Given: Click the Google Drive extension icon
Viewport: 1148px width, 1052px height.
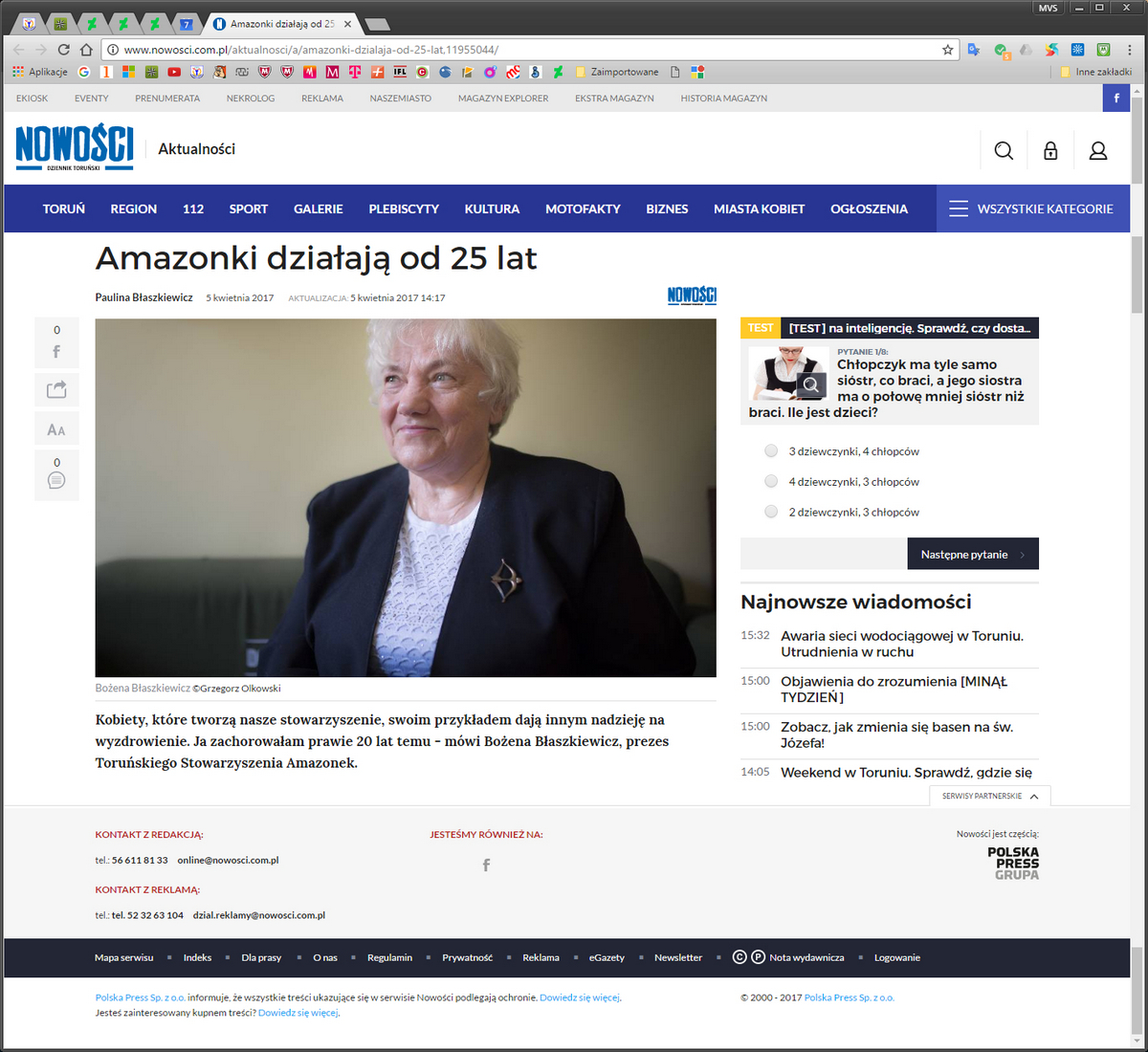Looking at the screenshot, I should (1026, 50).
